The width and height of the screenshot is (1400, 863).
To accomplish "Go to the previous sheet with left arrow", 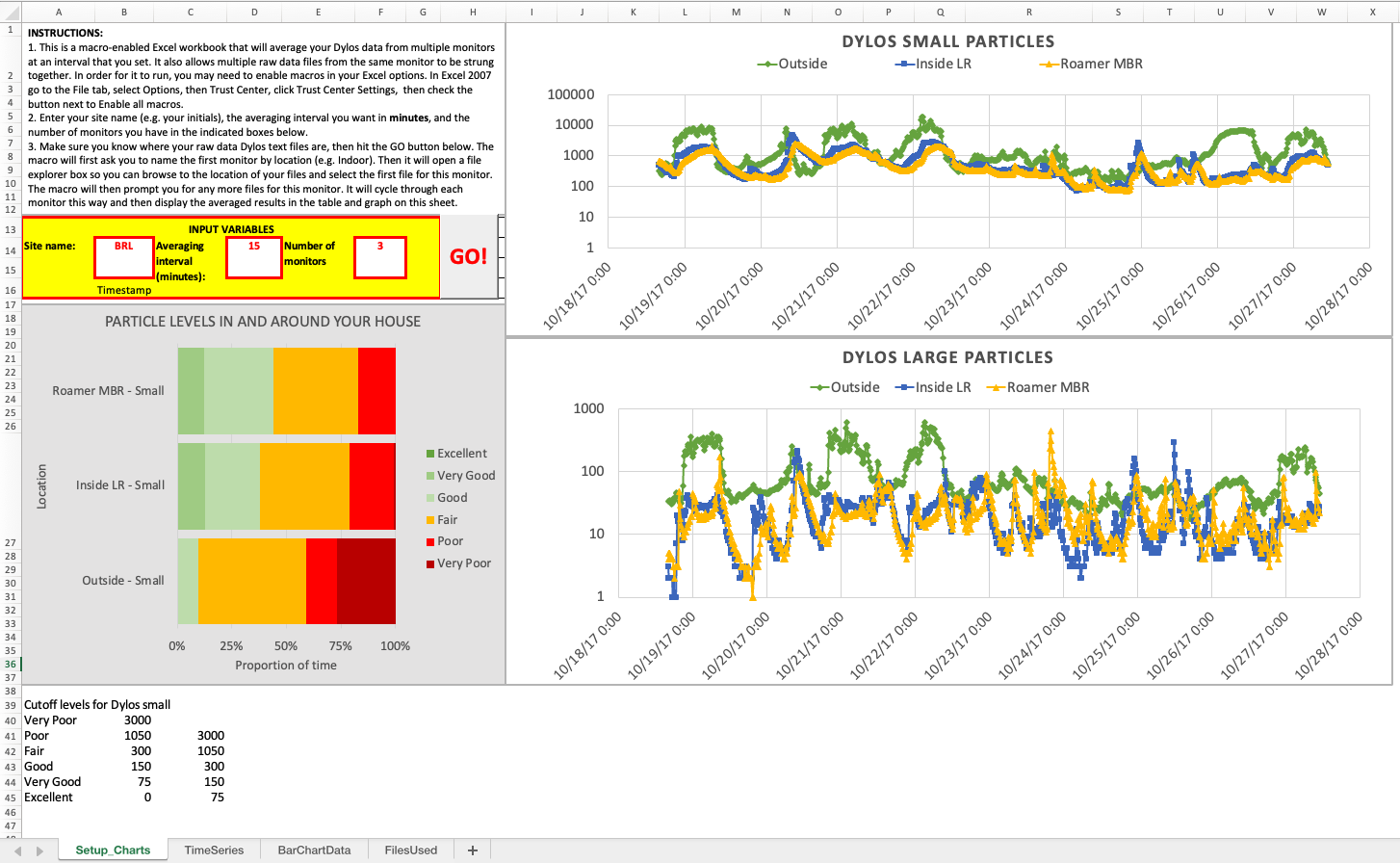I will click(x=17, y=851).
